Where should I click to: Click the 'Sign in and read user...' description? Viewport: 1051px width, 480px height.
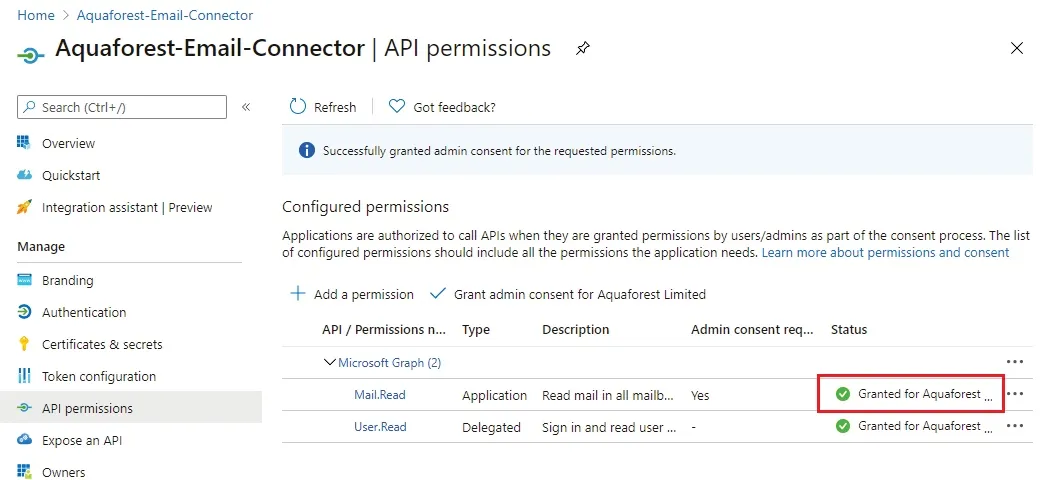(x=609, y=427)
